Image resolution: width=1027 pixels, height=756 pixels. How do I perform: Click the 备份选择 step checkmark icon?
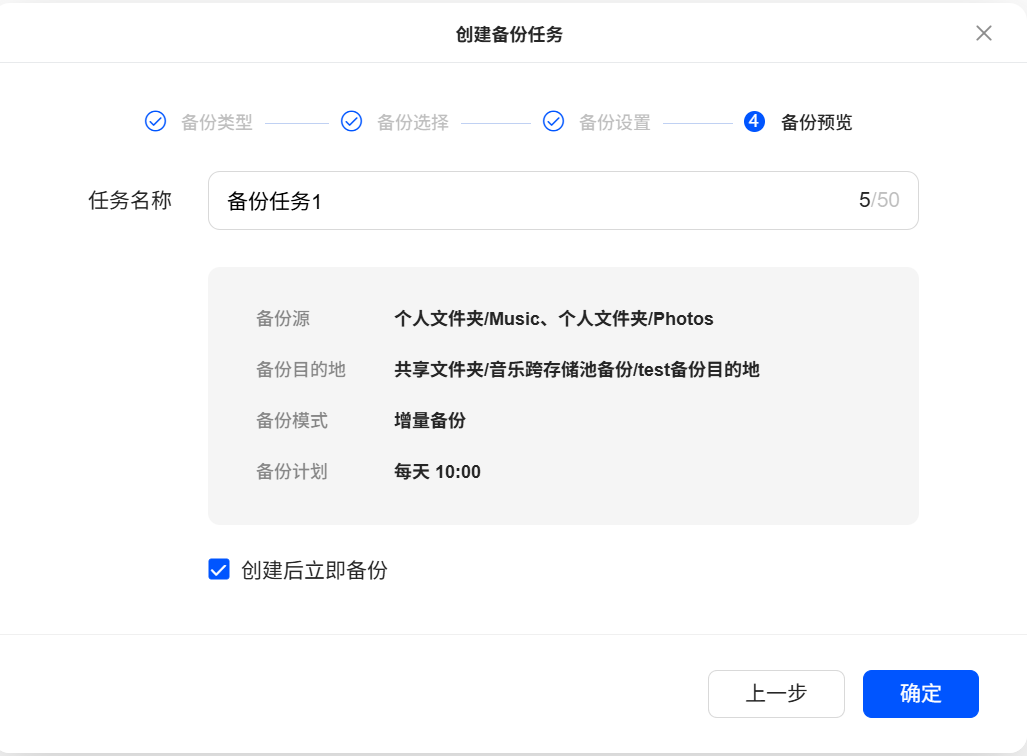pyautogui.click(x=351, y=122)
